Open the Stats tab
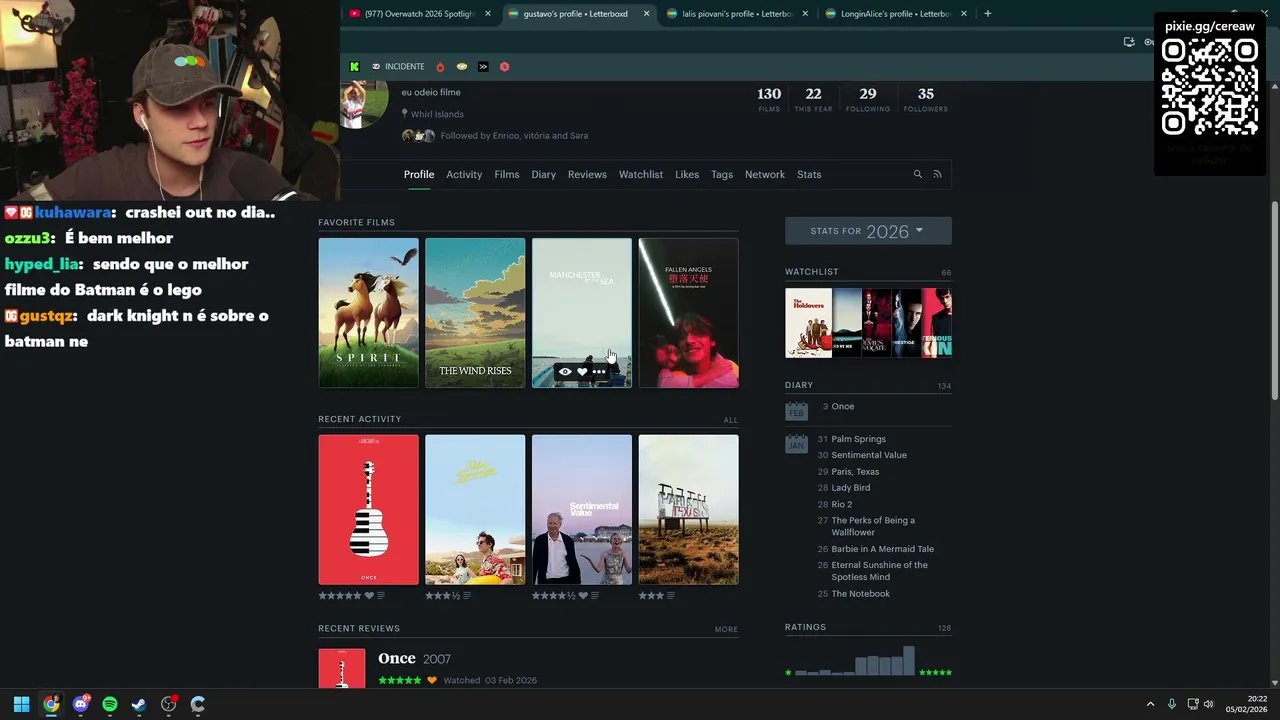This screenshot has width=1280, height=720. point(809,174)
